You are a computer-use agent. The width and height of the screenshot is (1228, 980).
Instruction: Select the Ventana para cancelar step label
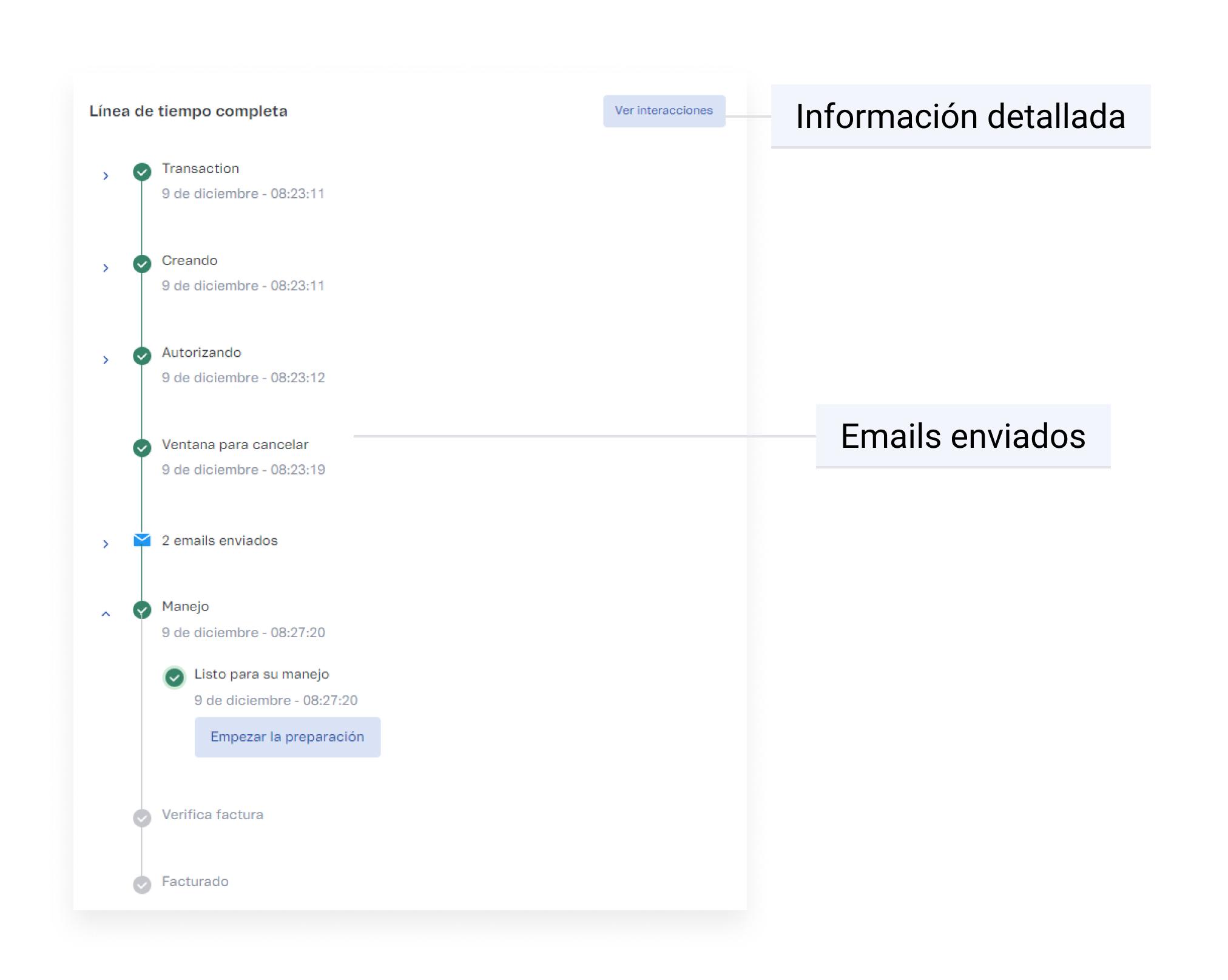point(235,445)
